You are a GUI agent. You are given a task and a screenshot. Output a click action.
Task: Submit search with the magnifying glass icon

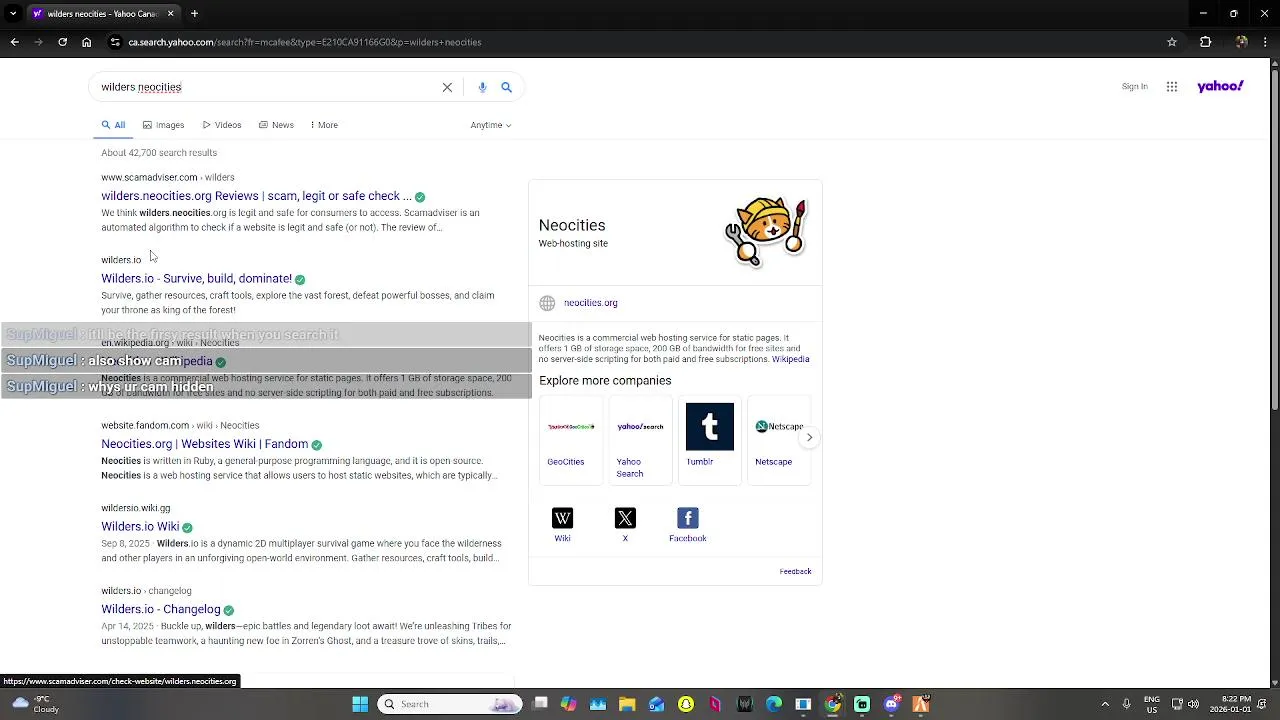coord(506,87)
